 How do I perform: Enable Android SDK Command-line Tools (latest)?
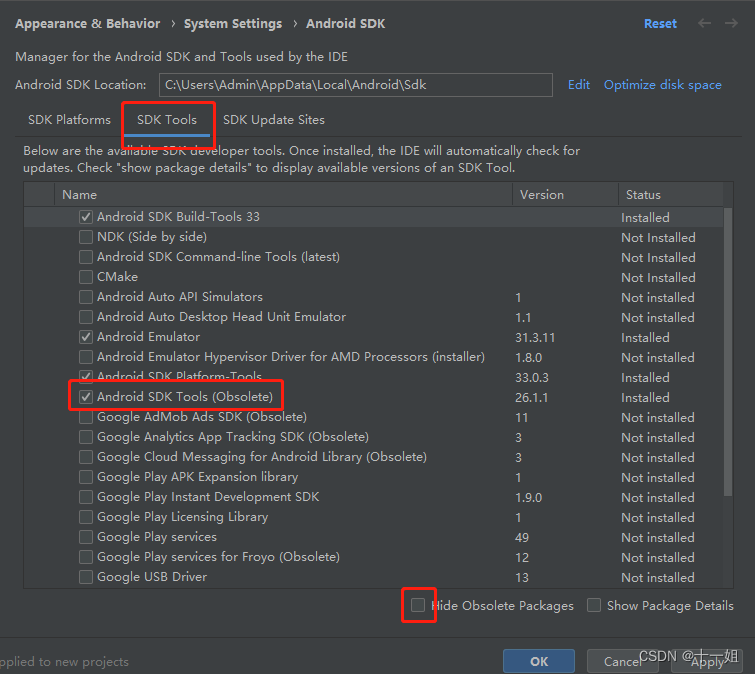(86, 257)
